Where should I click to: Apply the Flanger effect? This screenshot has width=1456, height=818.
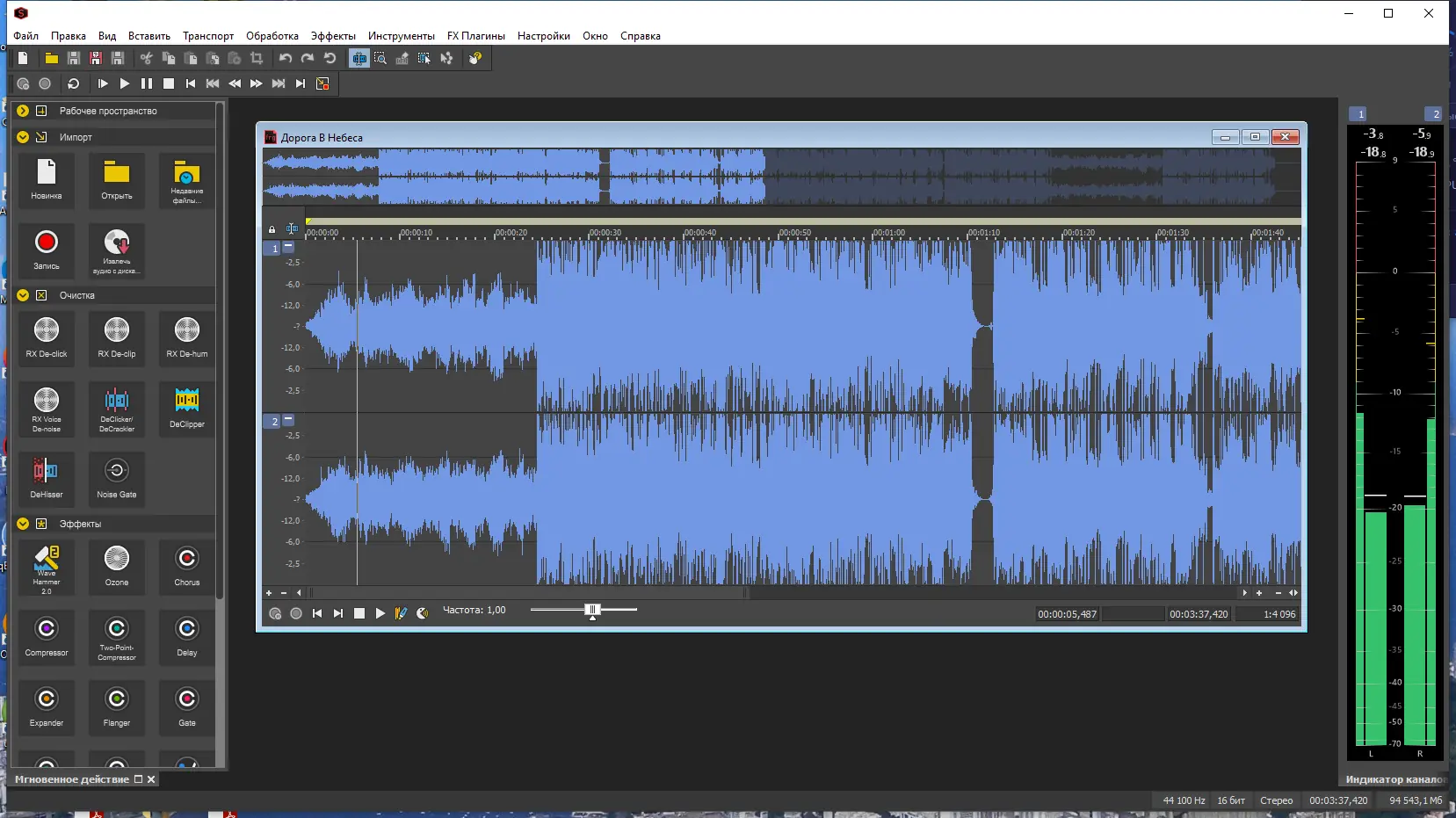[x=117, y=706]
